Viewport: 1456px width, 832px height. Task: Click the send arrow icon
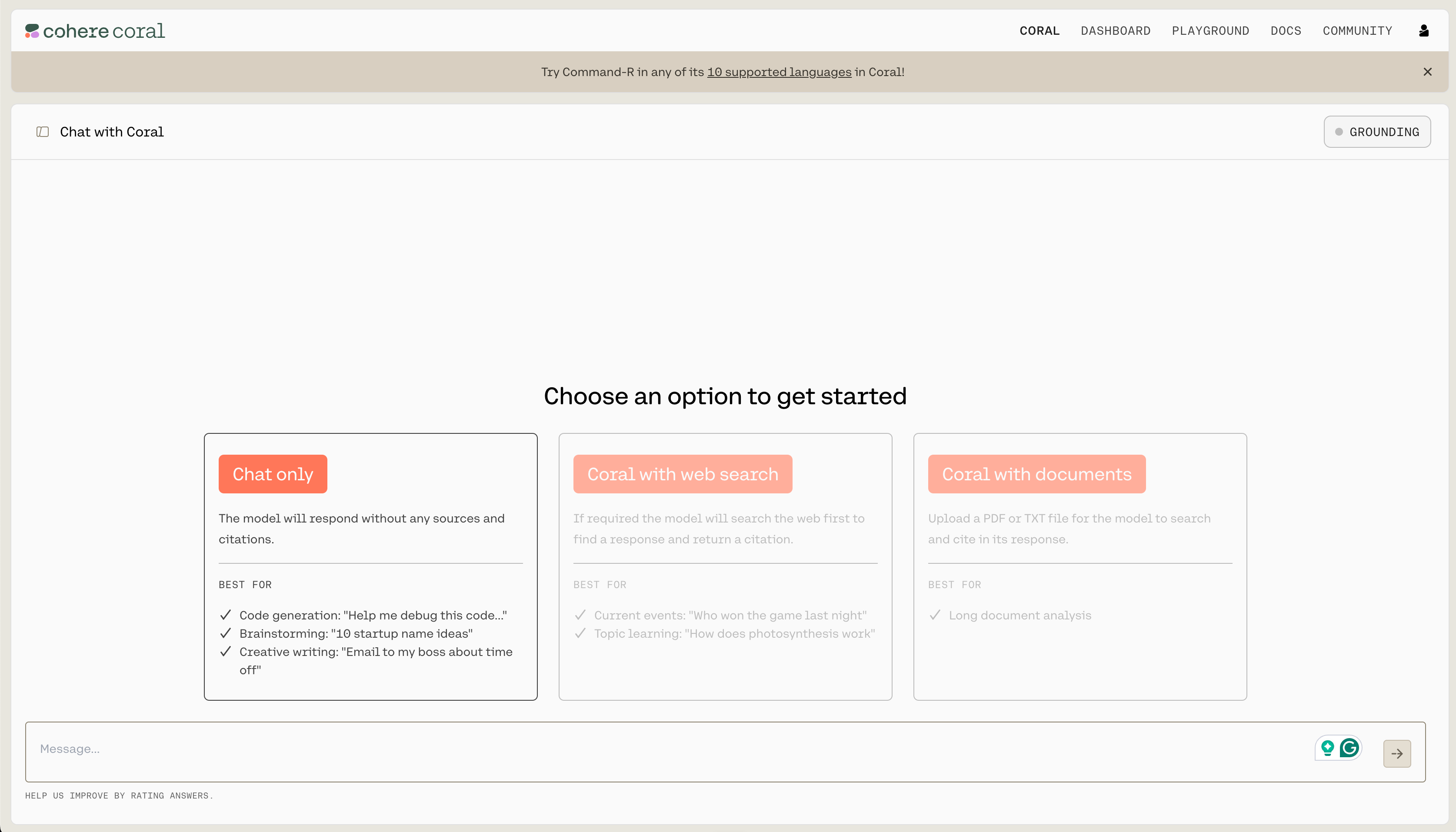1397,753
